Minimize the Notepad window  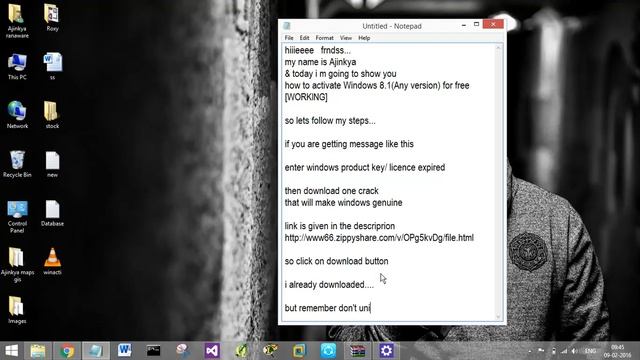tap(464, 25)
